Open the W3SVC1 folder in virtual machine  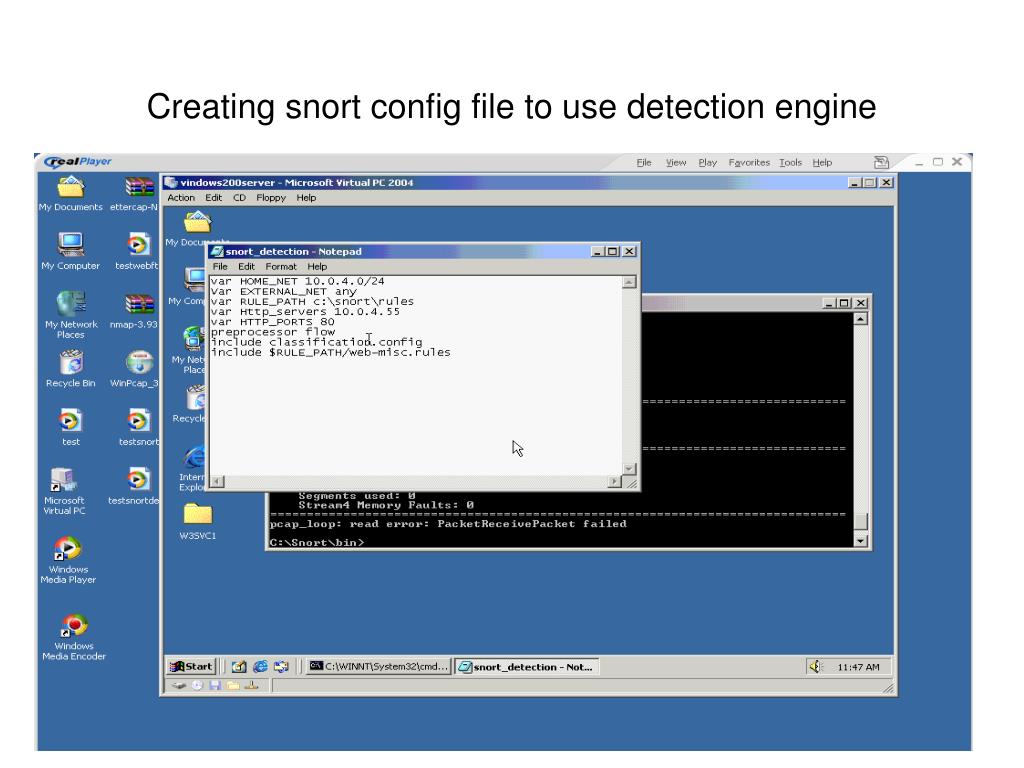[x=197, y=521]
